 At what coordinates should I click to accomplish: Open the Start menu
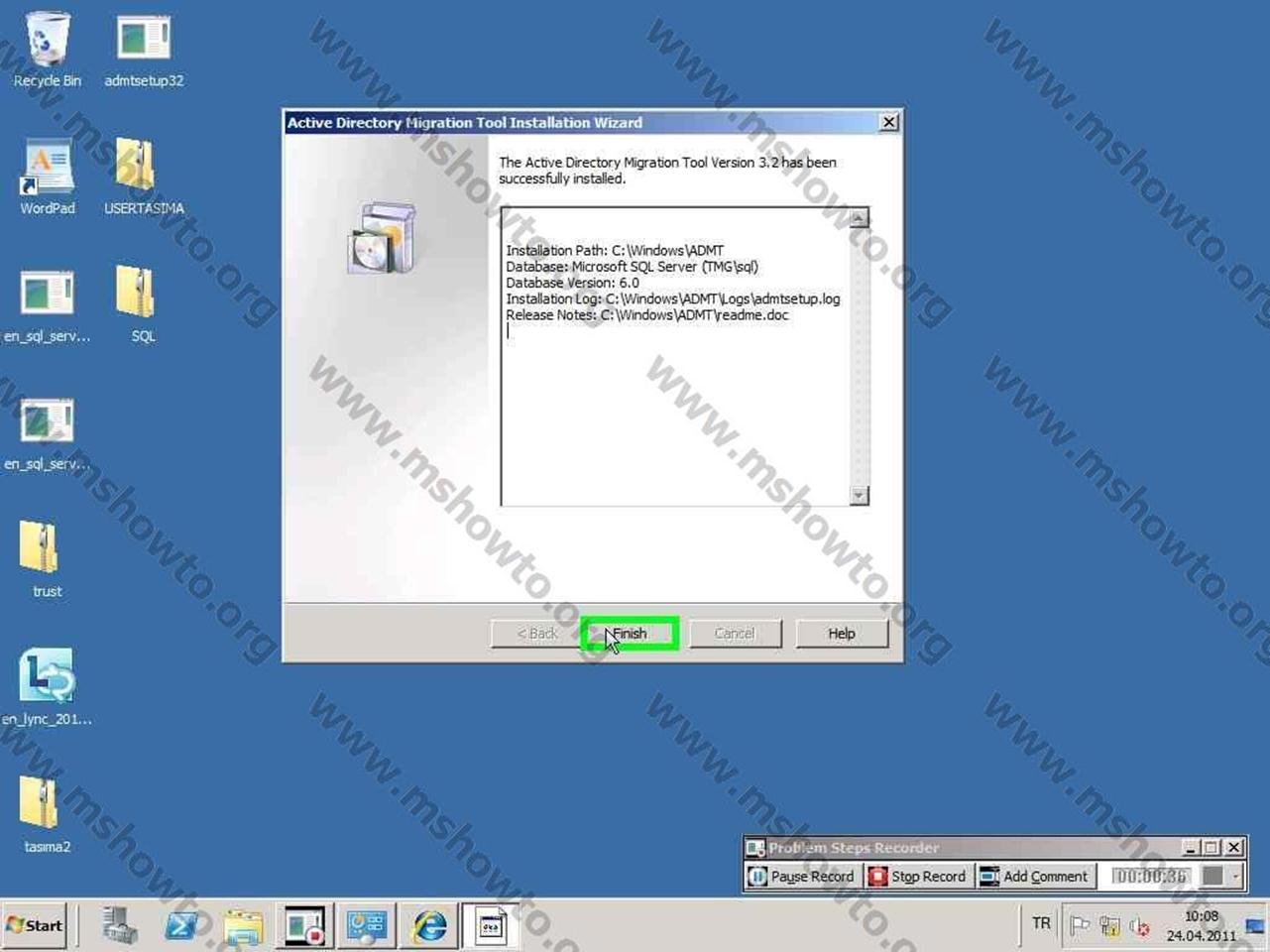[35, 925]
